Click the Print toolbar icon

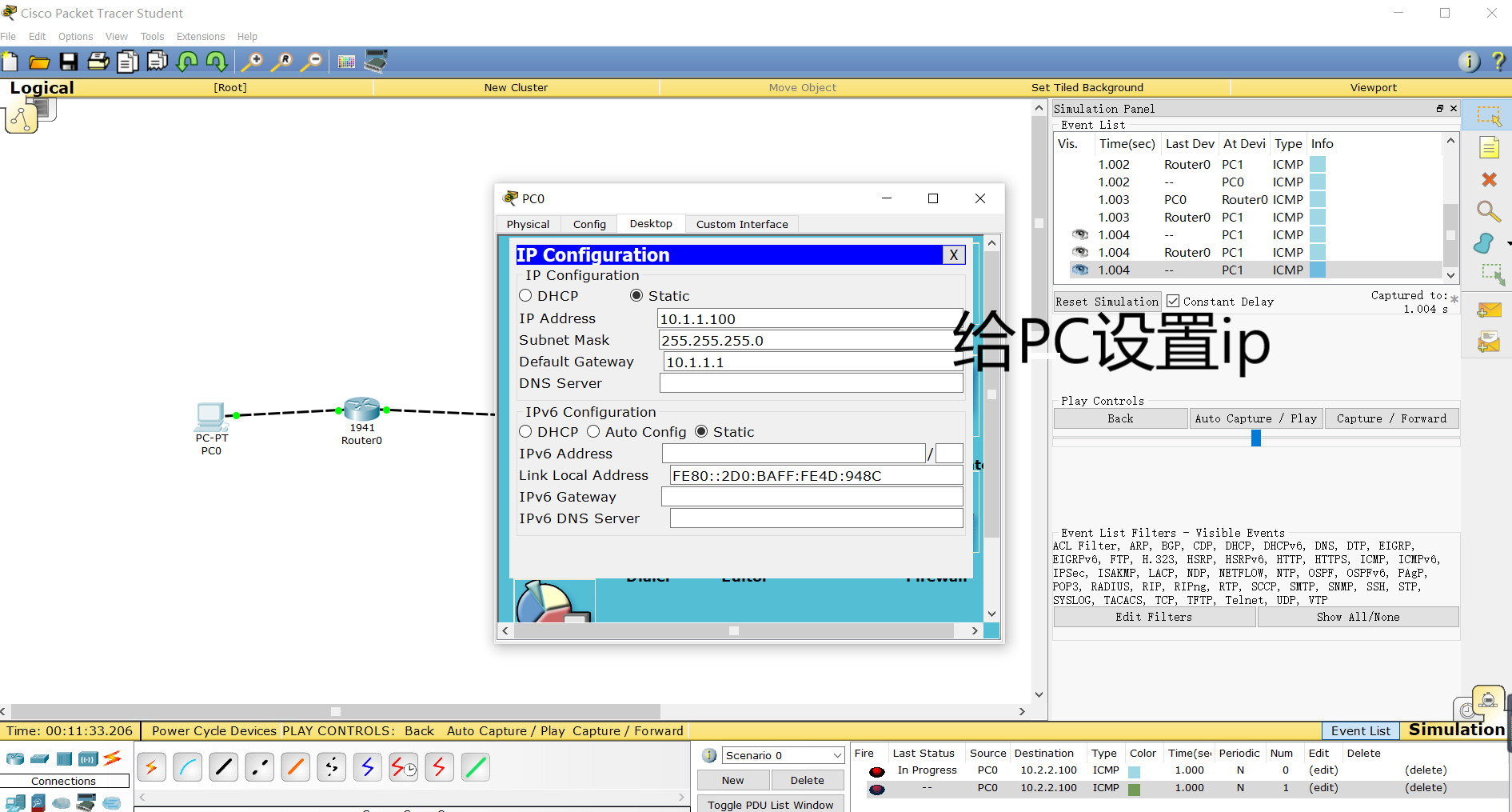98,62
